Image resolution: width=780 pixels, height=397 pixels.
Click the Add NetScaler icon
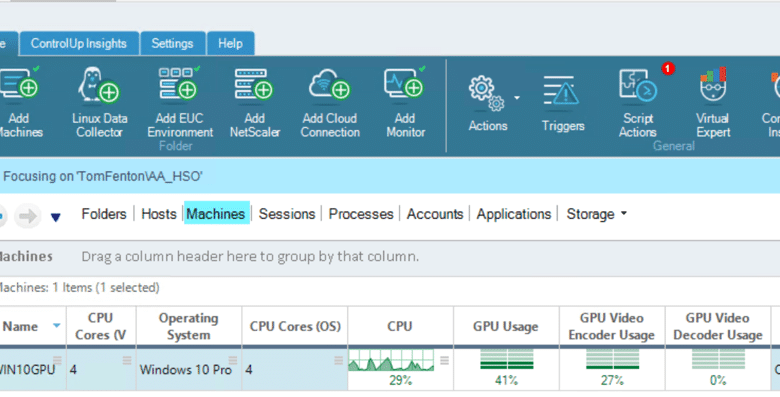tap(255, 102)
